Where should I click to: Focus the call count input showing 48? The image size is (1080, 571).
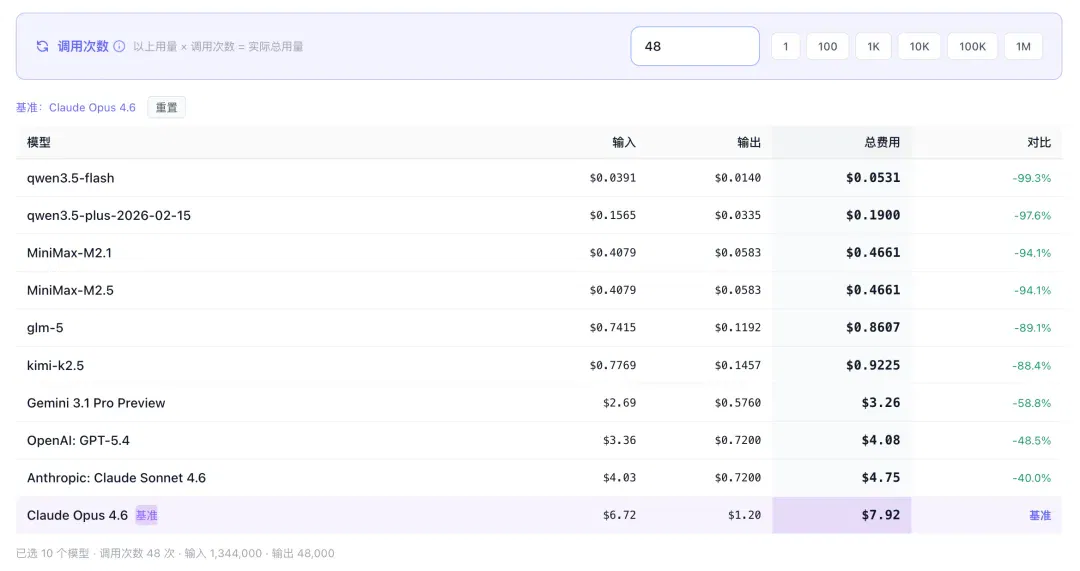695,46
